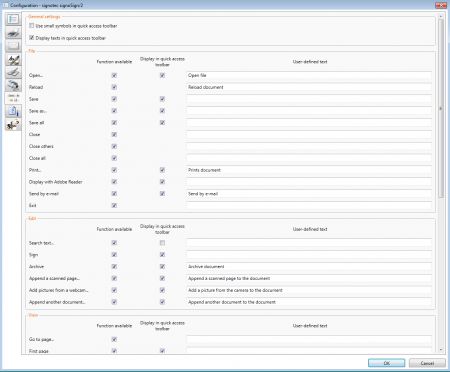Enable small symbols in quick access toolbar
The height and width of the screenshot is (372, 450).
pyautogui.click(x=32, y=26)
